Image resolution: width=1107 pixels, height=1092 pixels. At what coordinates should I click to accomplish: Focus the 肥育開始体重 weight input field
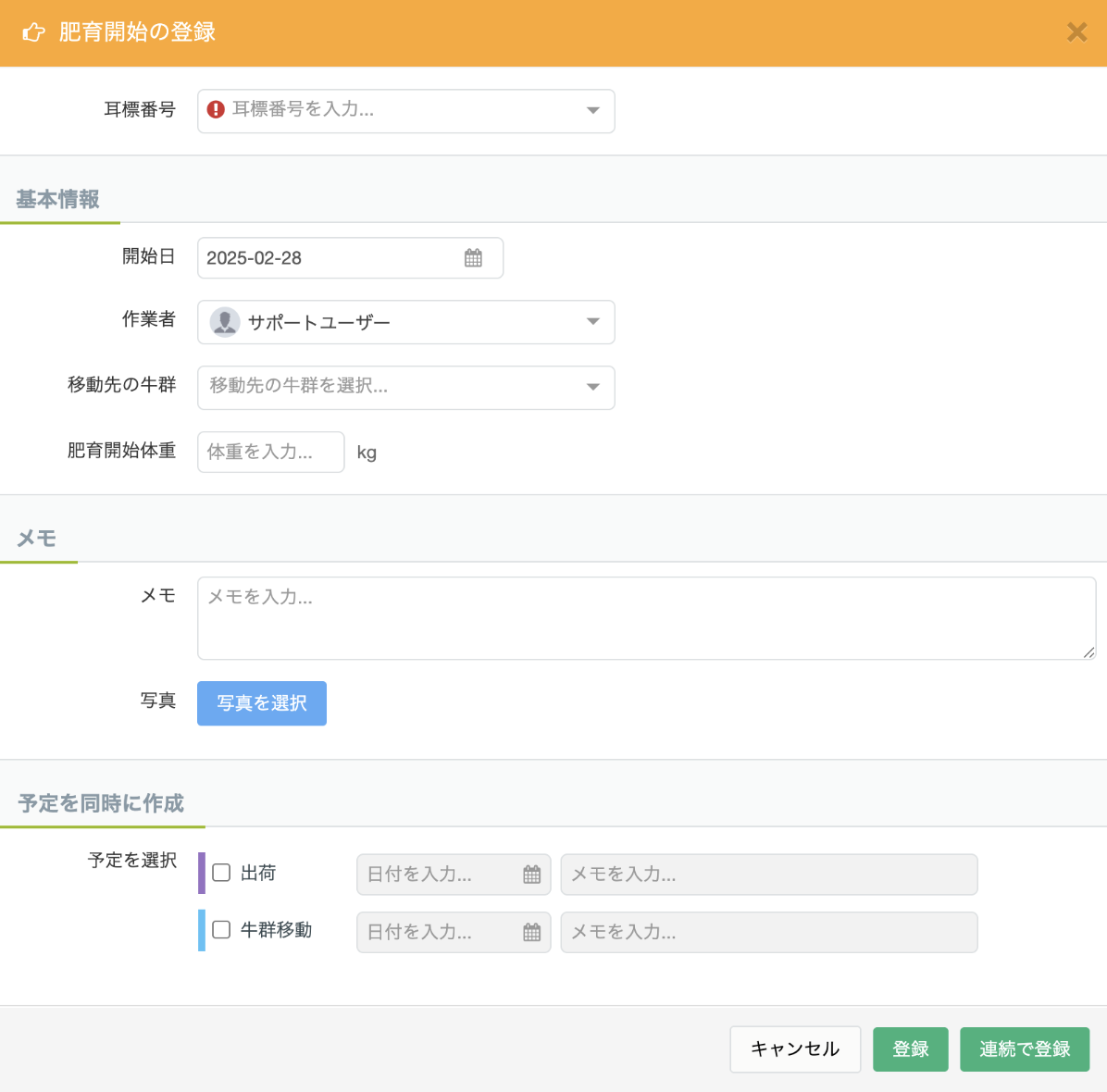[270, 453]
